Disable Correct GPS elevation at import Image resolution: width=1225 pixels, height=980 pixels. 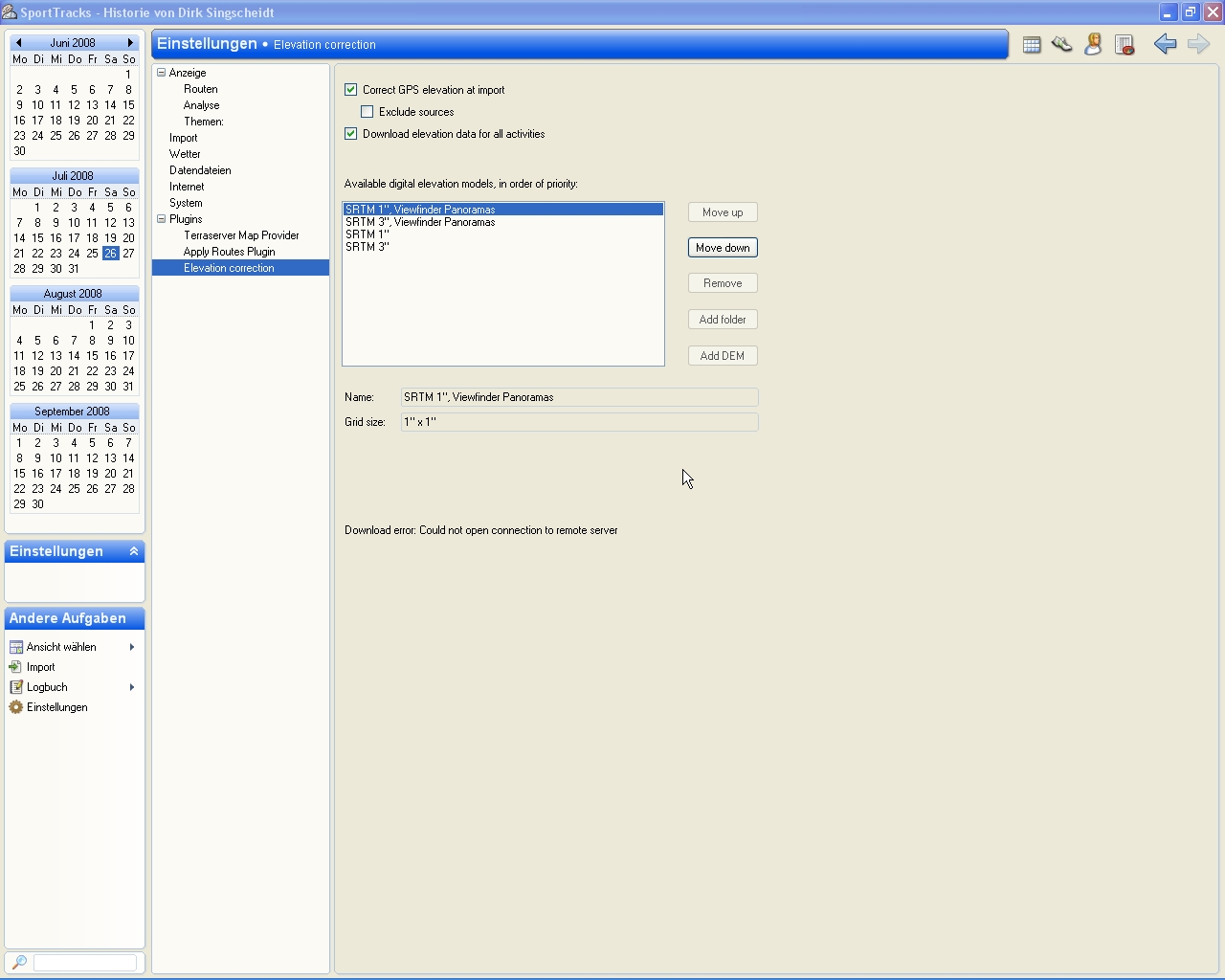(351, 90)
